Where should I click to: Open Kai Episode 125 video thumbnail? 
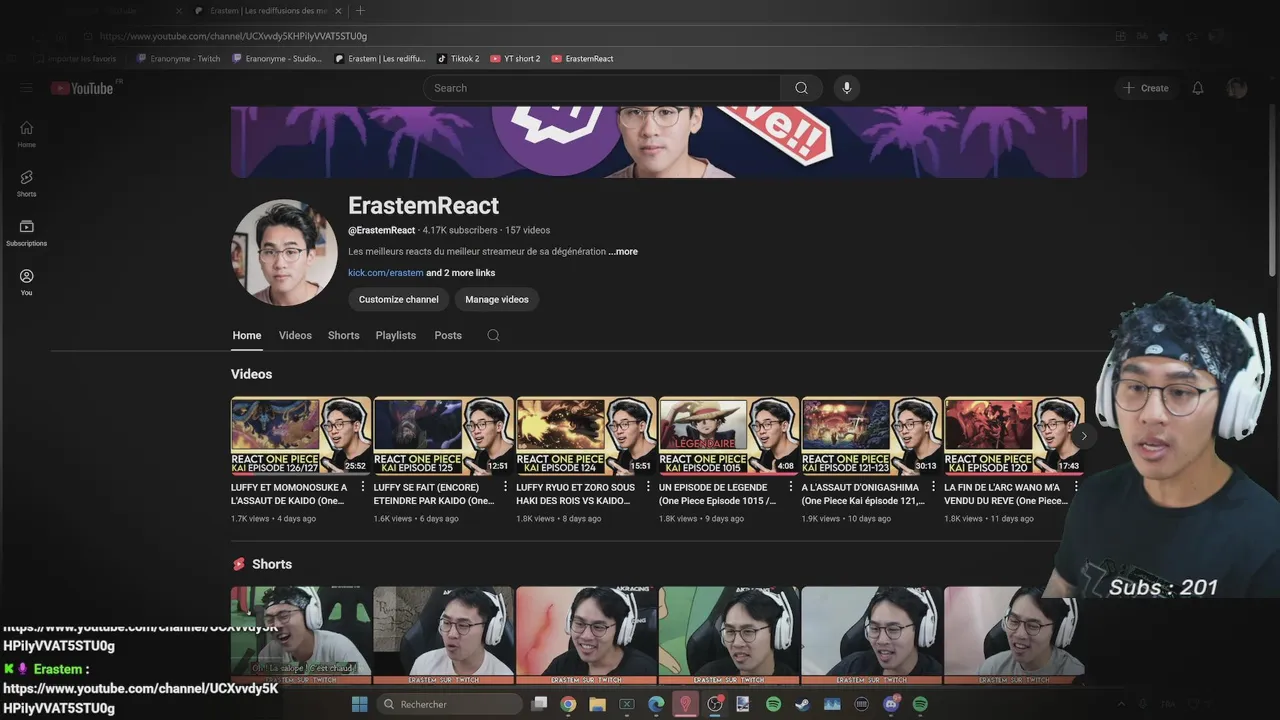click(443, 436)
